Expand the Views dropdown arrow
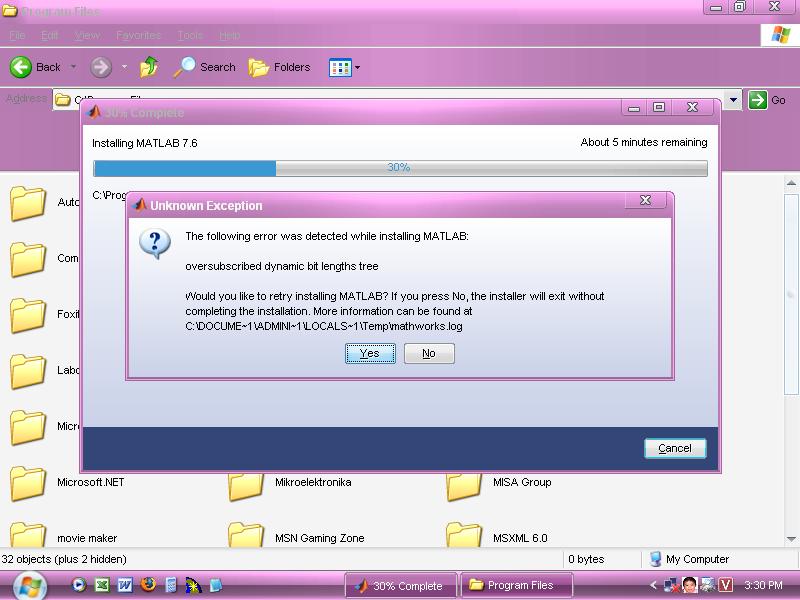Screen dimensions: 800x600 (x=357, y=67)
